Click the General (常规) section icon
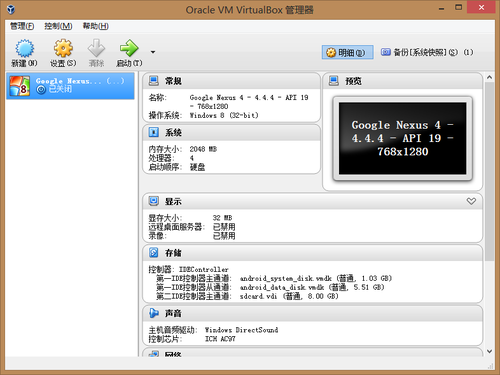 154,81
